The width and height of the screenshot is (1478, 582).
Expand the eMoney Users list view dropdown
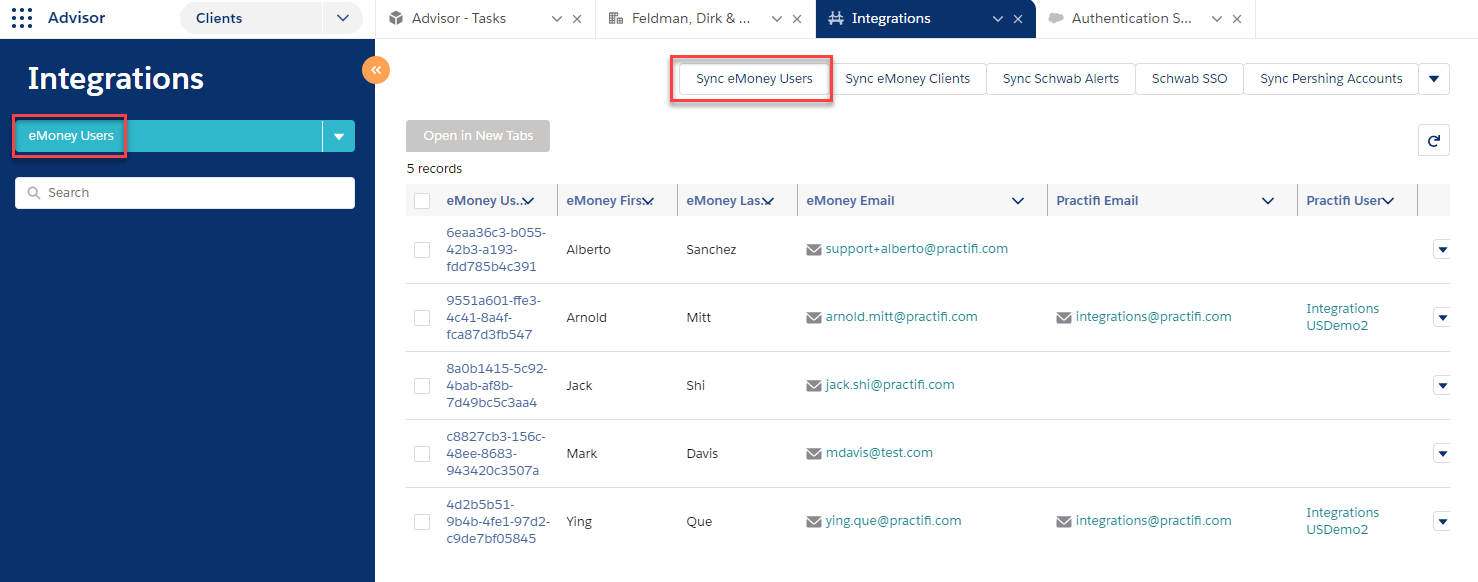pyautogui.click(x=339, y=136)
